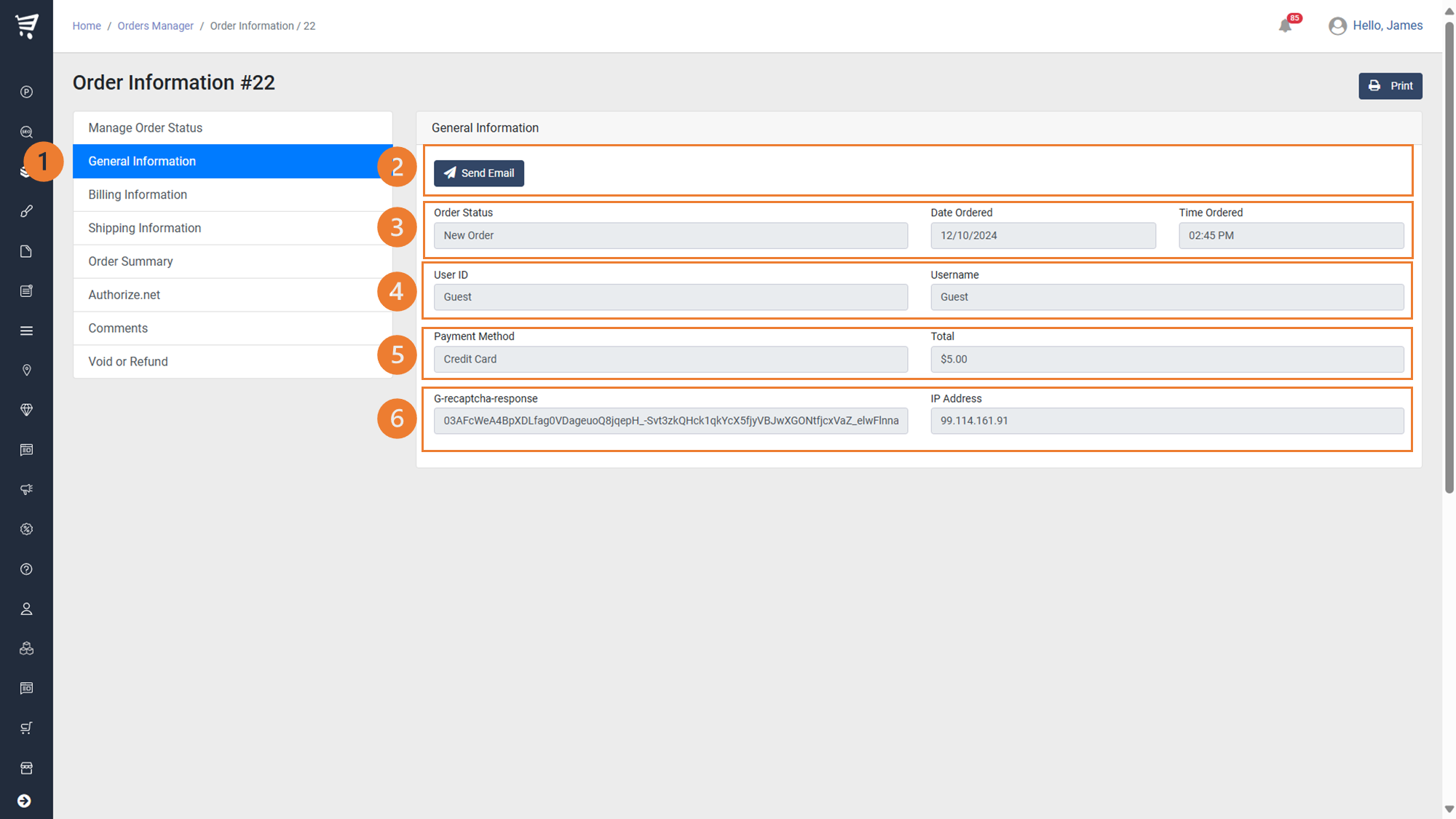
Task: Click the question mark help icon
Action: click(26, 569)
